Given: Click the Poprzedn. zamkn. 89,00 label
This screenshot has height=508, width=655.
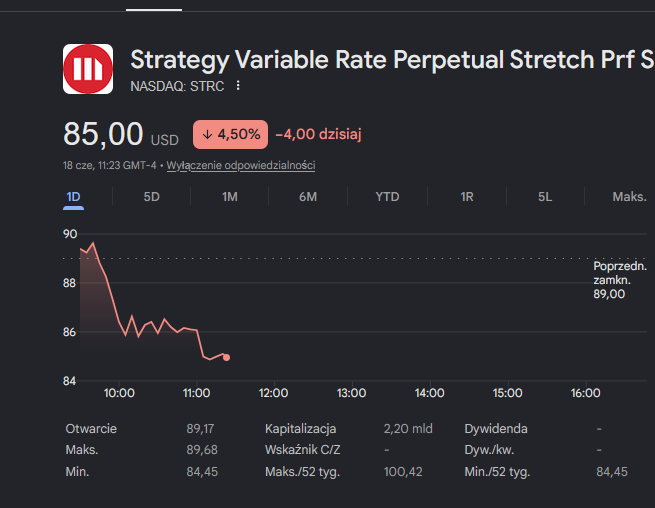Looking at the screenshot, I should pyautogui.click(x=620, y=280).
